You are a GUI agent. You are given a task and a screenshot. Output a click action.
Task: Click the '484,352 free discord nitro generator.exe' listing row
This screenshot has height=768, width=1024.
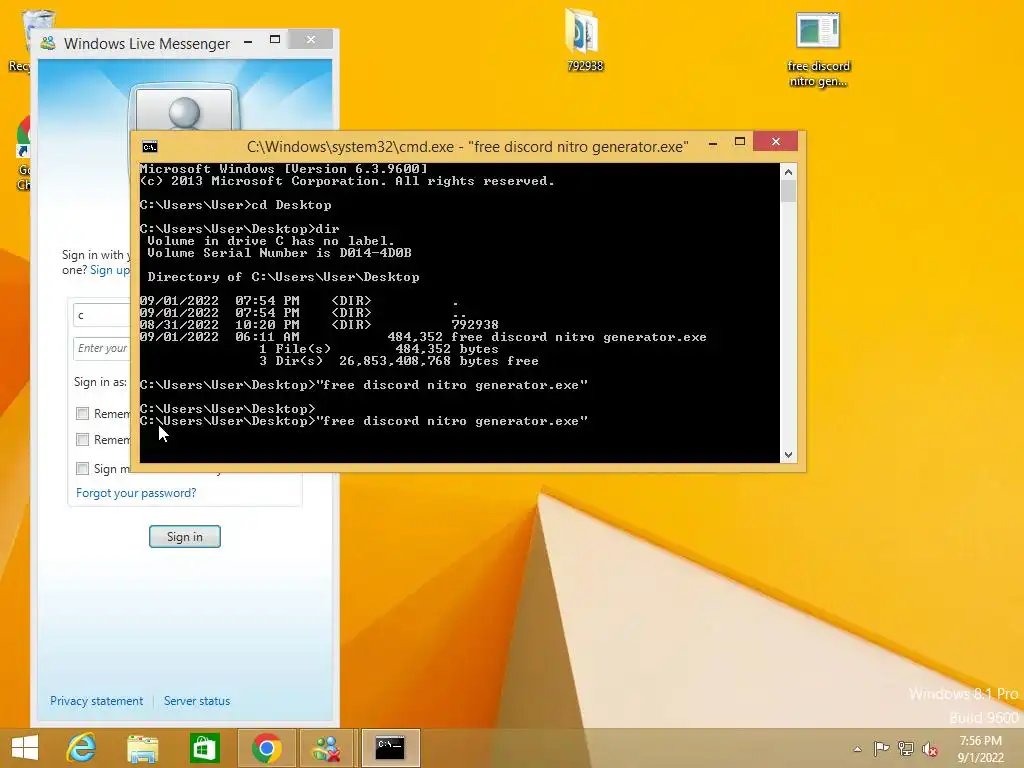(x=423, y=337)
